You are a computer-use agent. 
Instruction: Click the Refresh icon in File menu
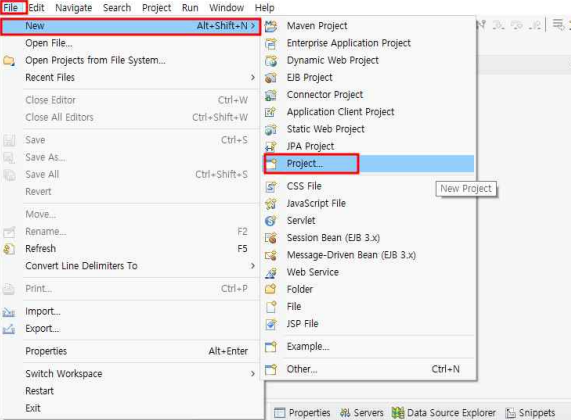[x=9, y=249]
